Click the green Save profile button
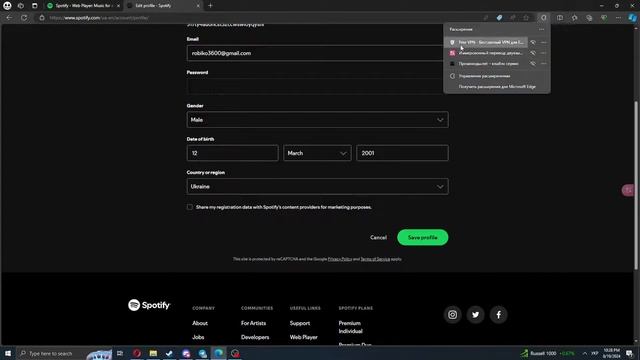The image size is (640, 360). pos(422,238)
